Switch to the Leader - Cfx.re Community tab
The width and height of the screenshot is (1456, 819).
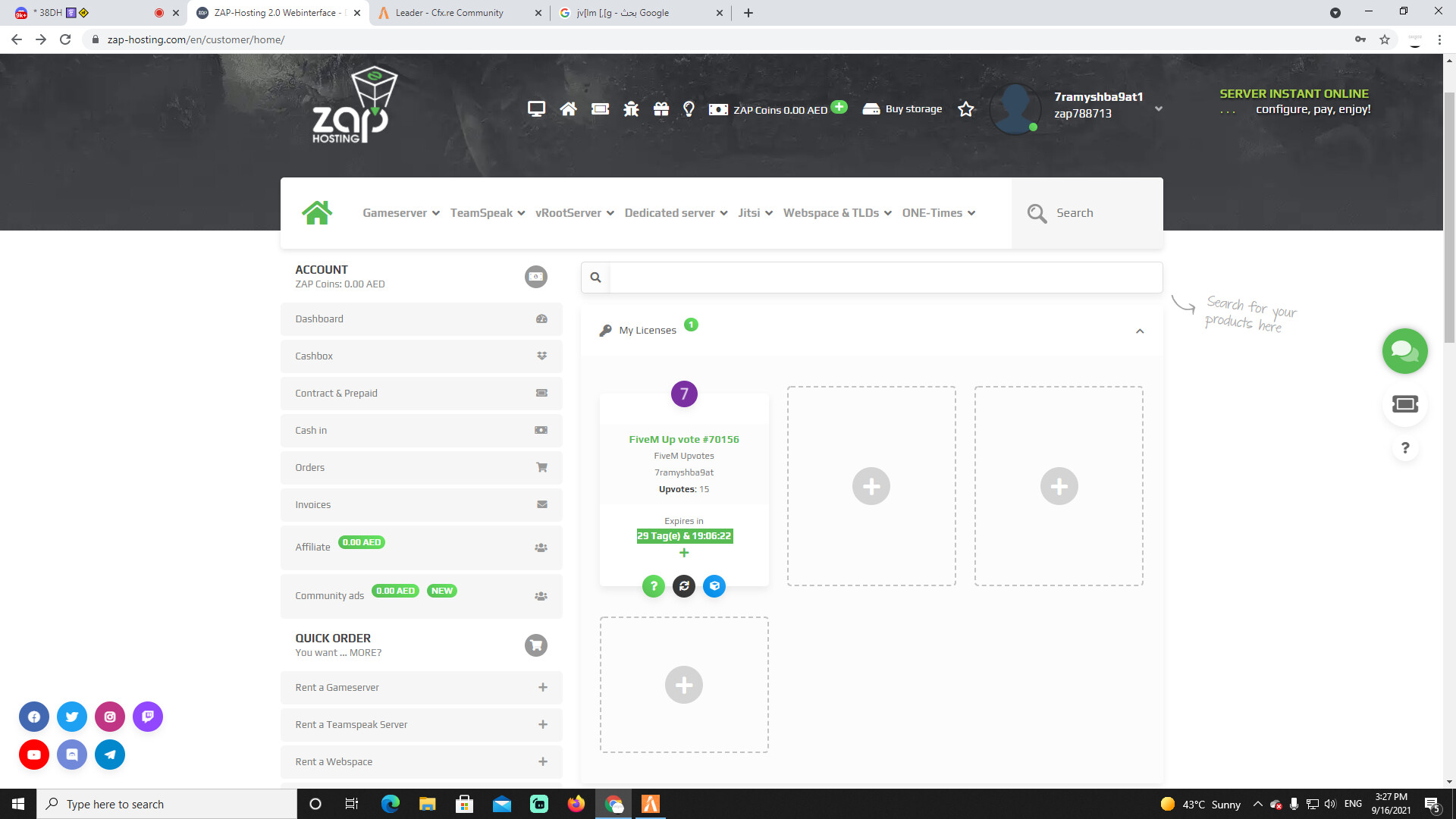[x=451, y=12]
